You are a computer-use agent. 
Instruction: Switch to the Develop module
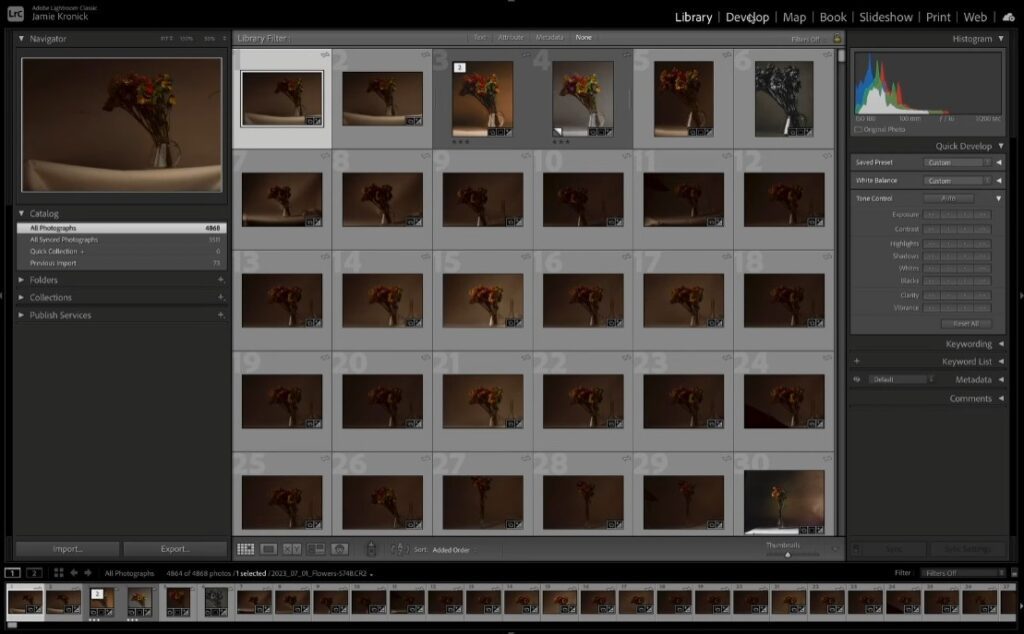pyautogui.click(x=748, y=17)
